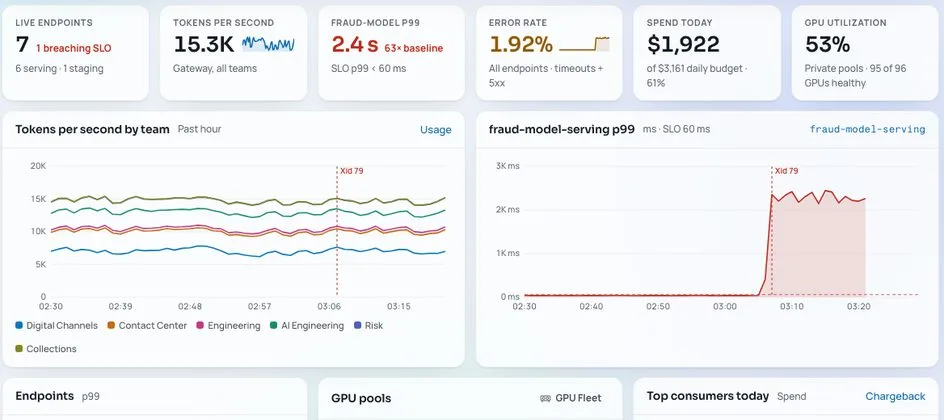Click the 15.3K tokens per second value
The image size is (944, 420).
(203, 44)
